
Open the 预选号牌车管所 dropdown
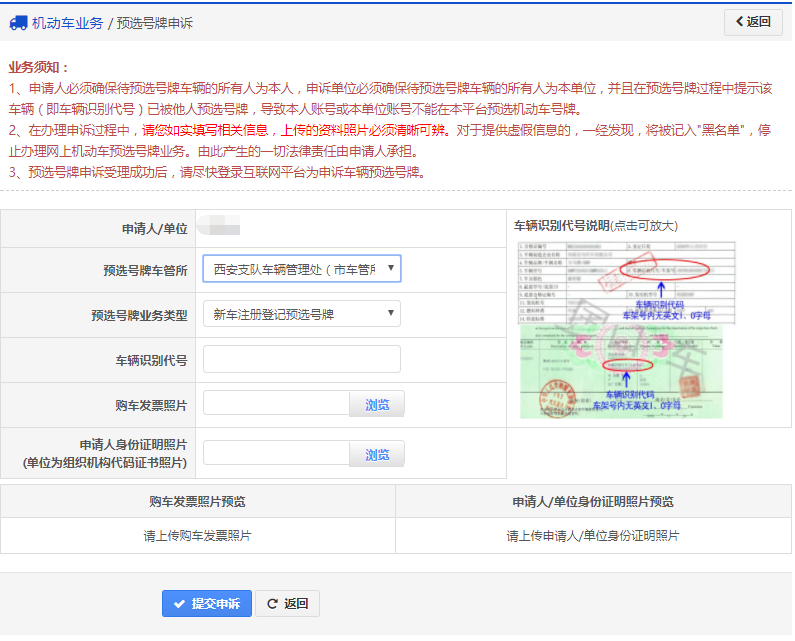(301, 269)
